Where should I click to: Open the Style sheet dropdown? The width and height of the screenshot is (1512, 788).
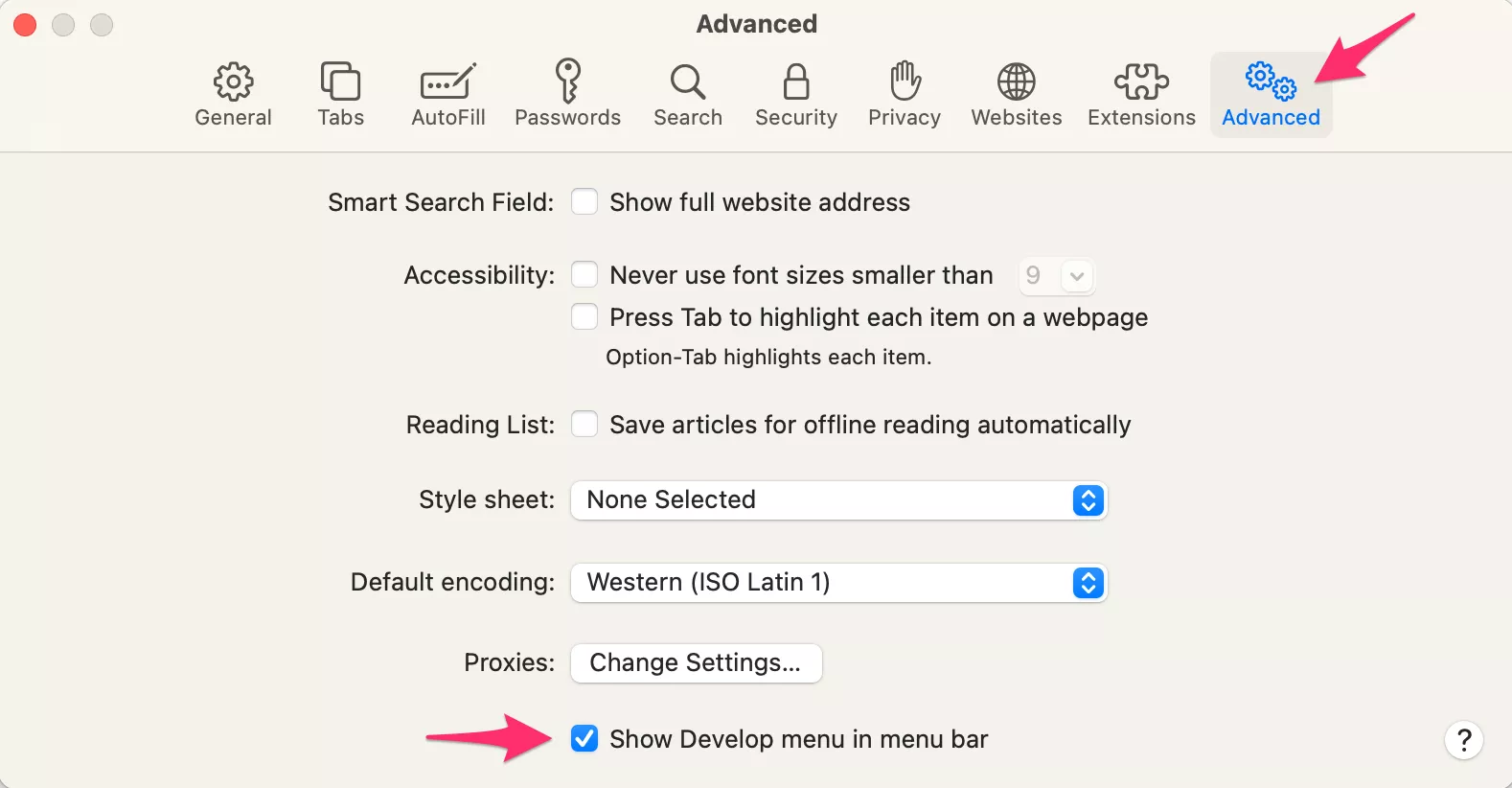[x=838, y=500]
